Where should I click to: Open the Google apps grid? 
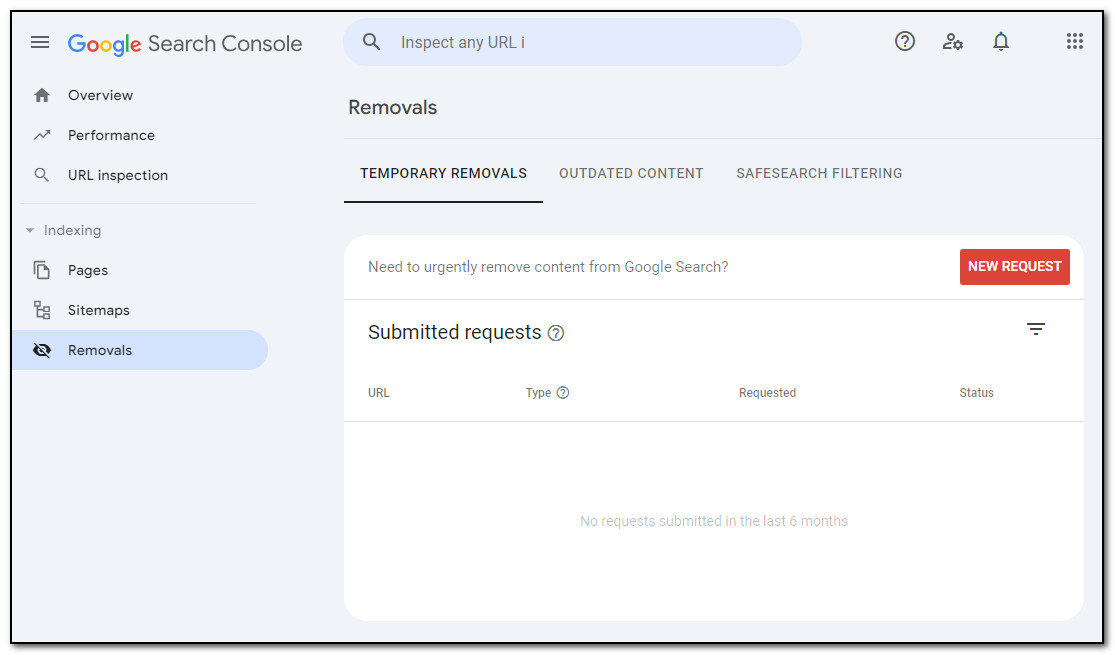coord(1075,41)
